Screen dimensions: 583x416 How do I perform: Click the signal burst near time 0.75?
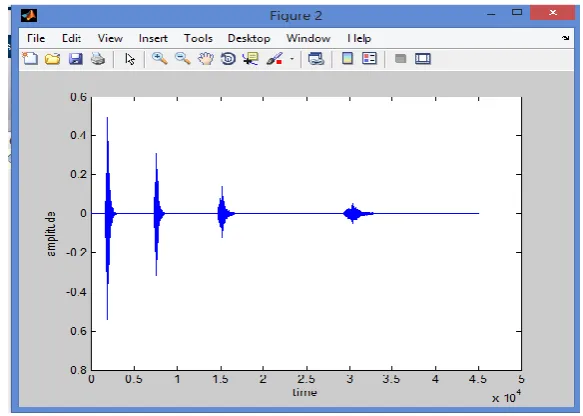pyautogui.click(x=157, y=215)
